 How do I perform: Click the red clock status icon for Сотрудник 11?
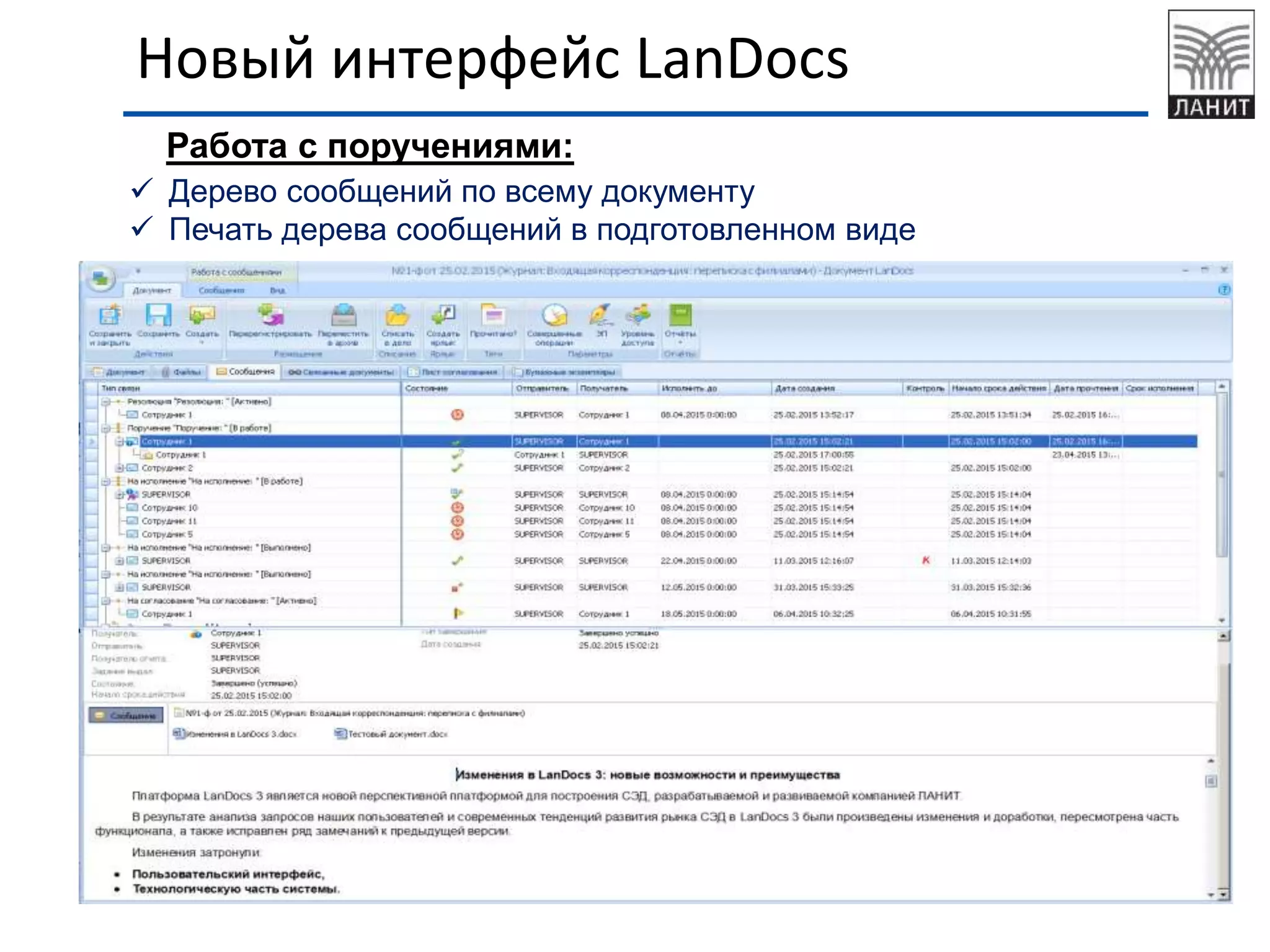(457, 521)
